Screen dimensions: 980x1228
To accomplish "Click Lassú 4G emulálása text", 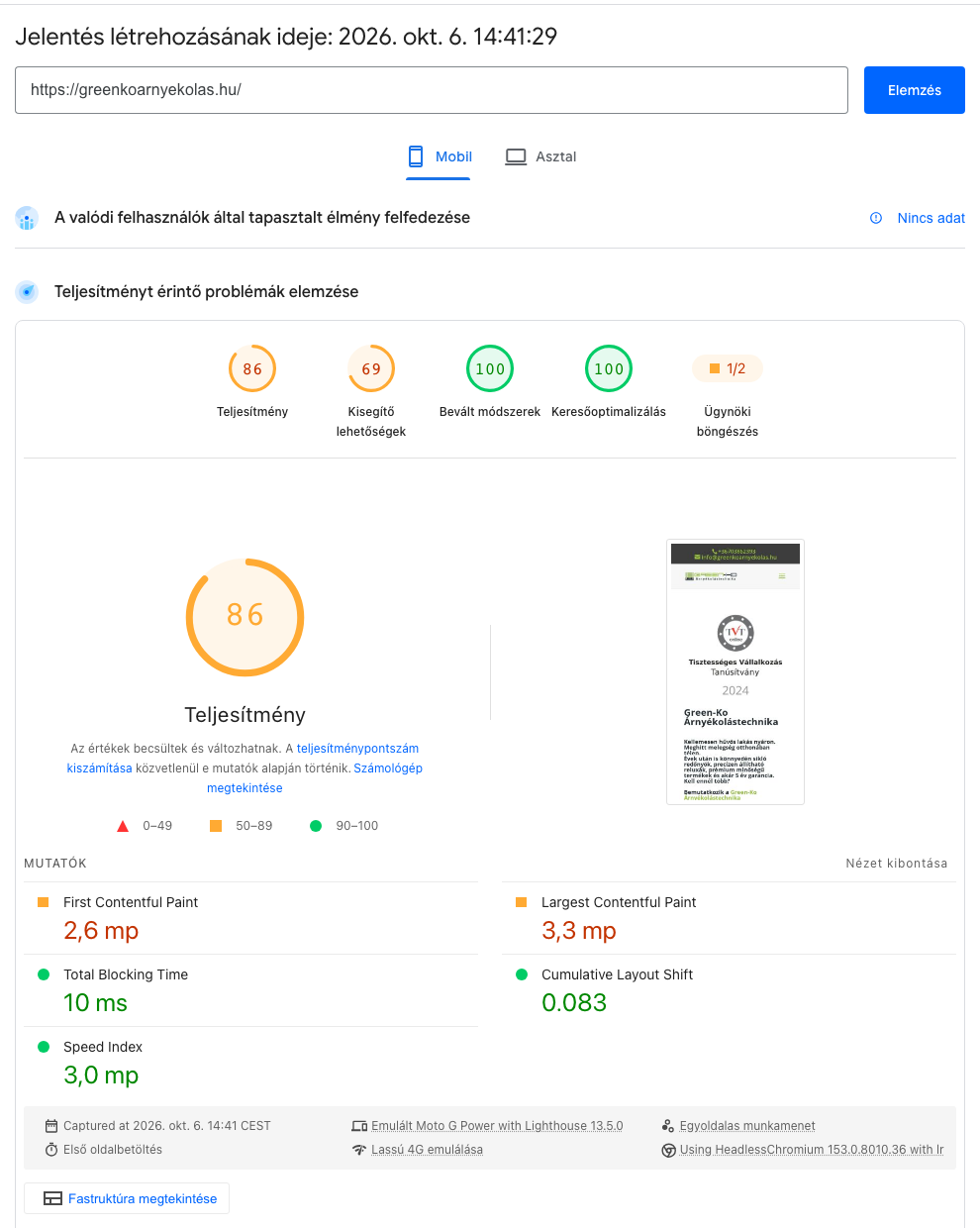I will point(427,1150).
